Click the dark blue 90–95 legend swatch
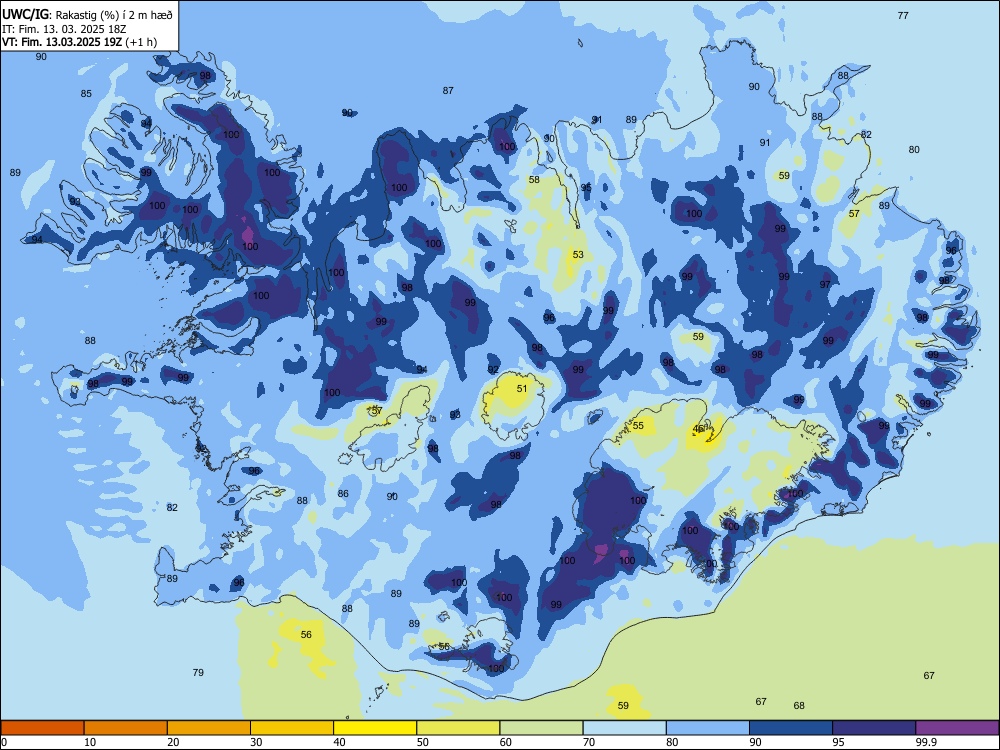 (791, 728)
